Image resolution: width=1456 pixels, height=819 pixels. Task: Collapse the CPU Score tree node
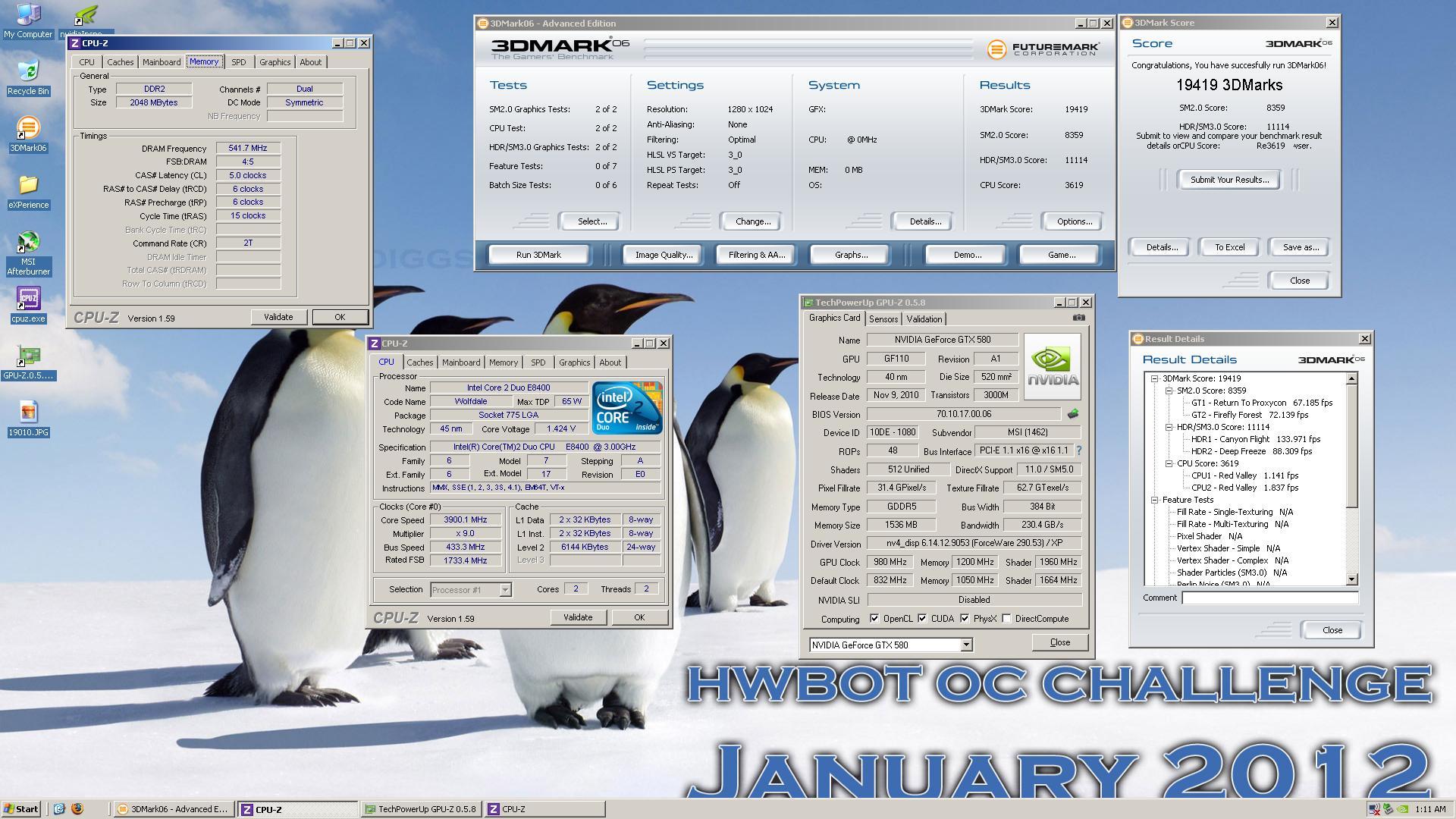tap(1169, 463)
